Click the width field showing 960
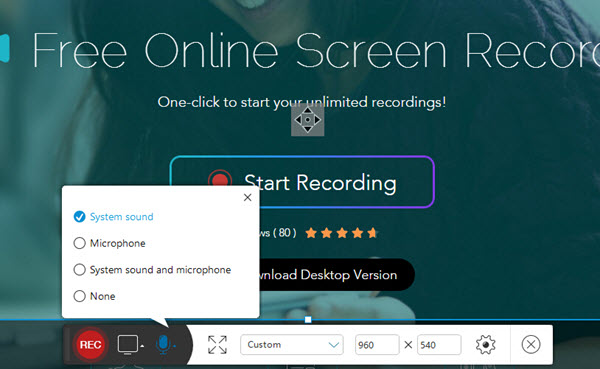Screen dimensions: 600x369 [377, 345]
